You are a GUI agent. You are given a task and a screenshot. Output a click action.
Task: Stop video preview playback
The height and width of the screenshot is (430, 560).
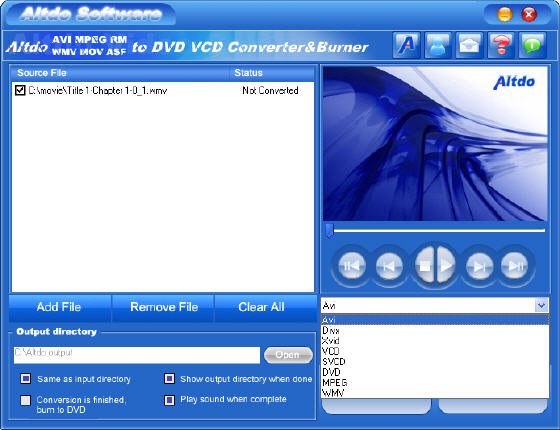424,266
